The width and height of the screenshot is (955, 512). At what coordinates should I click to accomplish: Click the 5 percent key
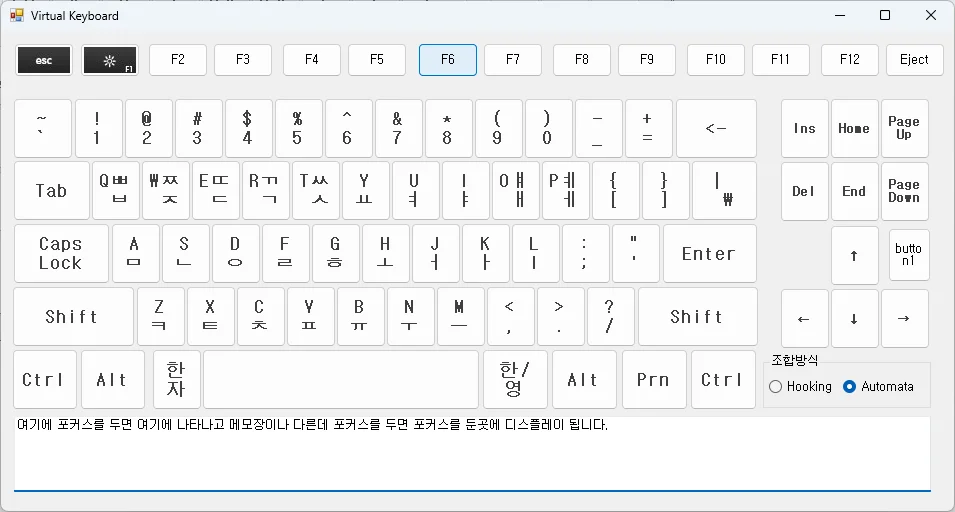[298, 128]
